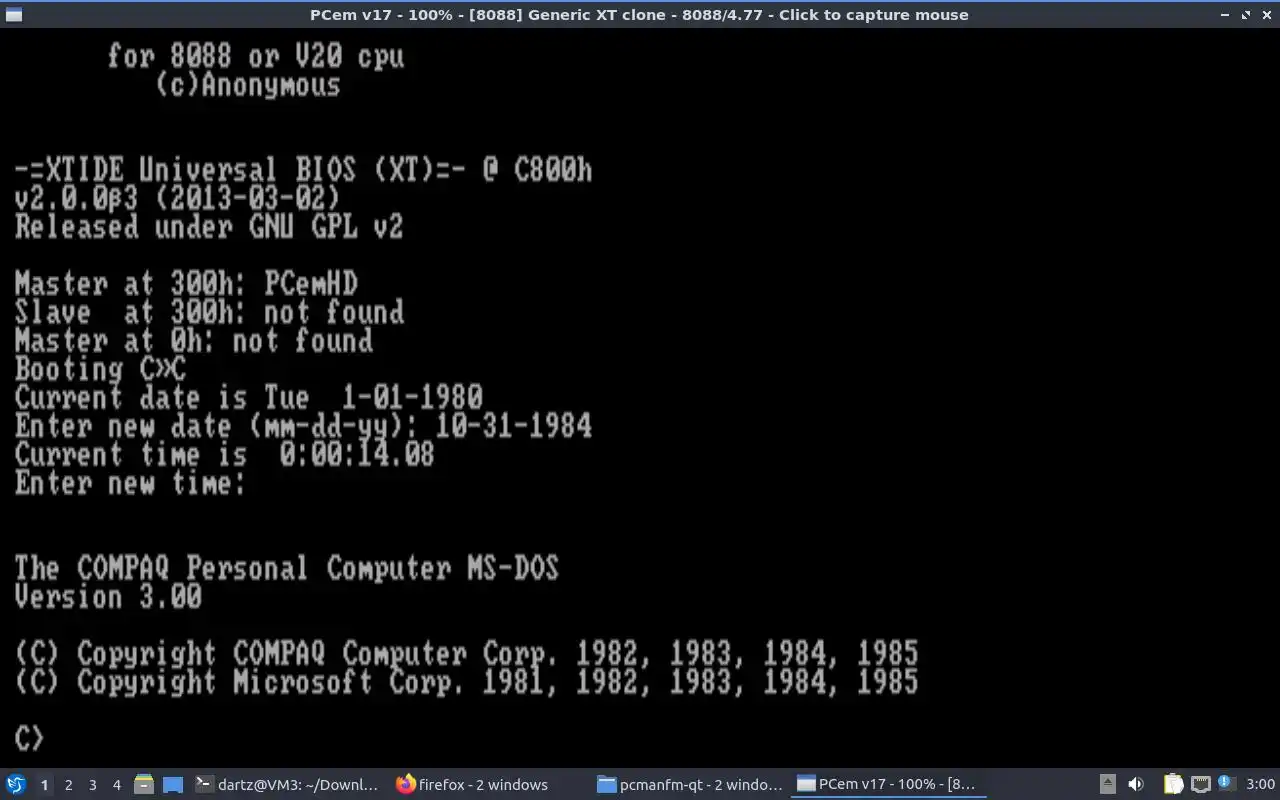This screenshot has height=800, width=1280.
Task: Click the 'Copyright Microsoft Corp.' line
Action: [x=466, y=682]
